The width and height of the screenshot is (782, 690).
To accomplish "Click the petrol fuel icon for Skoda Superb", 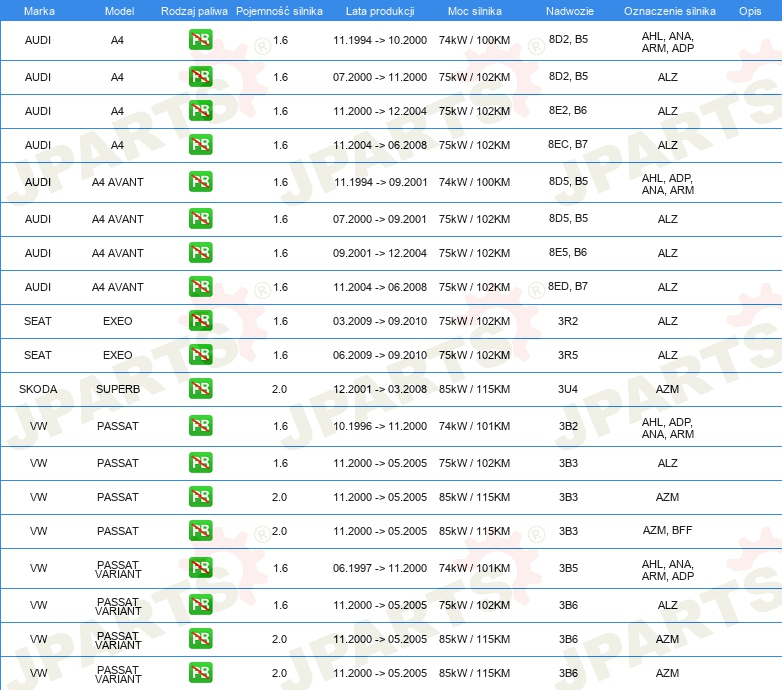I will coord(200,388).
